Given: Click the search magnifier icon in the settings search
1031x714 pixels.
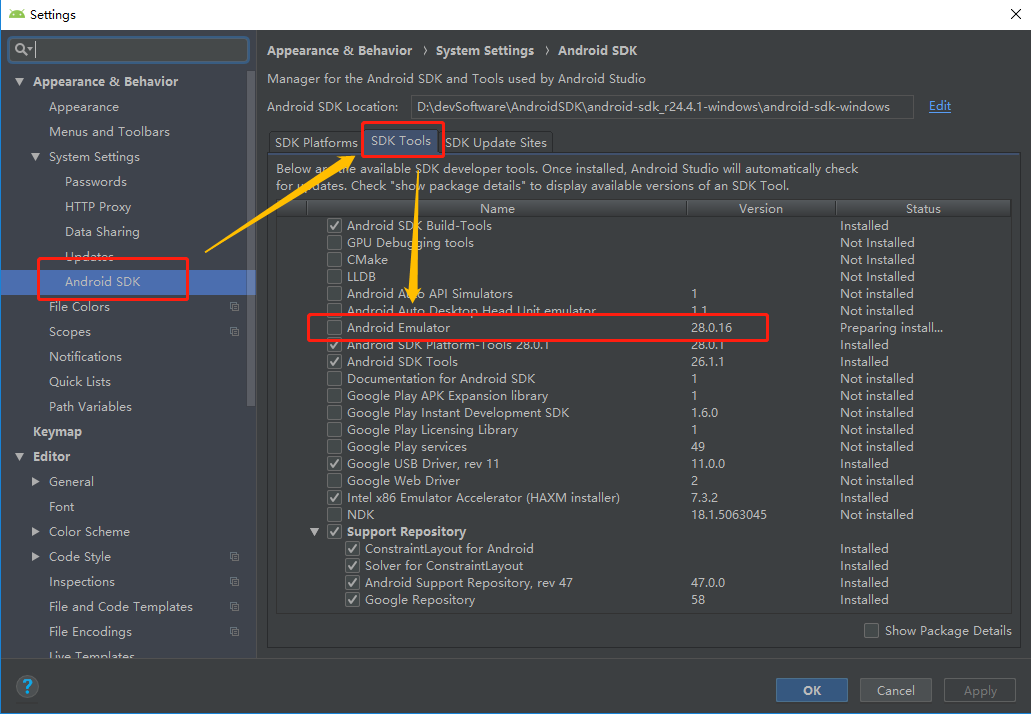Looking at the screenshot, I should [x=22, y=49].
